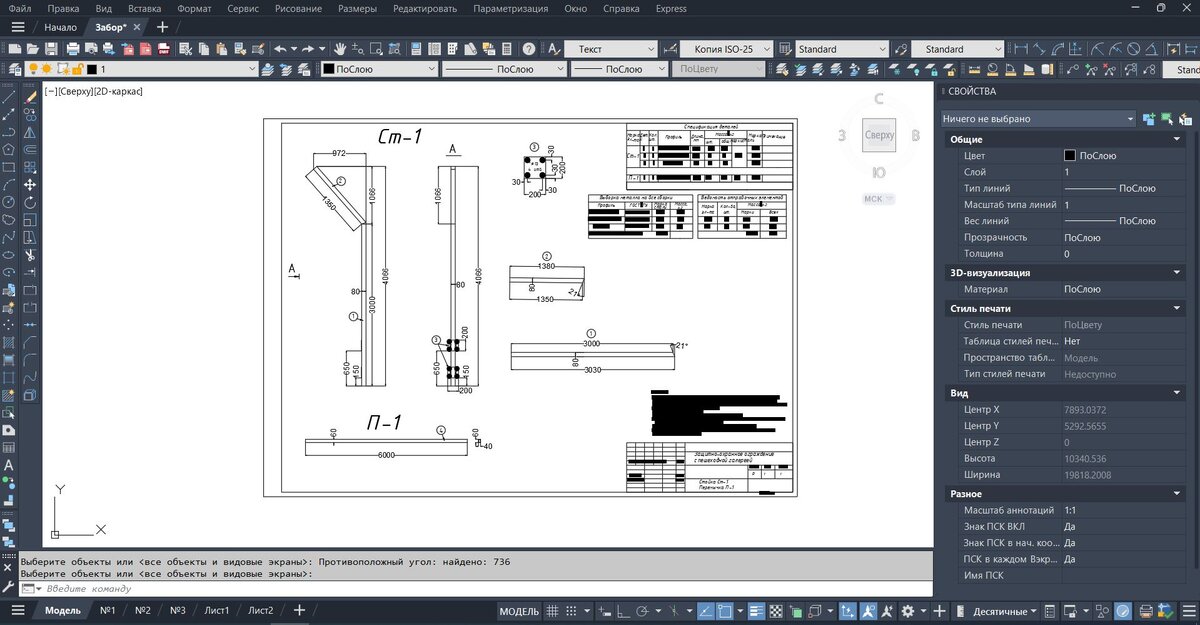This screenshot has width=1200, height=625.
Task: Click the Цвет black color swatch in properties
Action: click(1070, 156)
